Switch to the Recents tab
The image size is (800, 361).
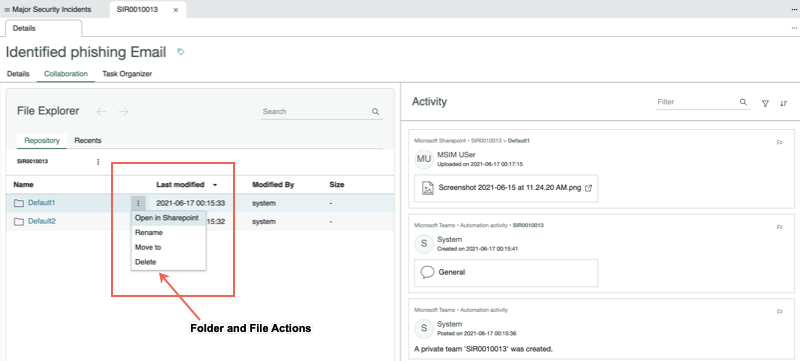[88, 140]
